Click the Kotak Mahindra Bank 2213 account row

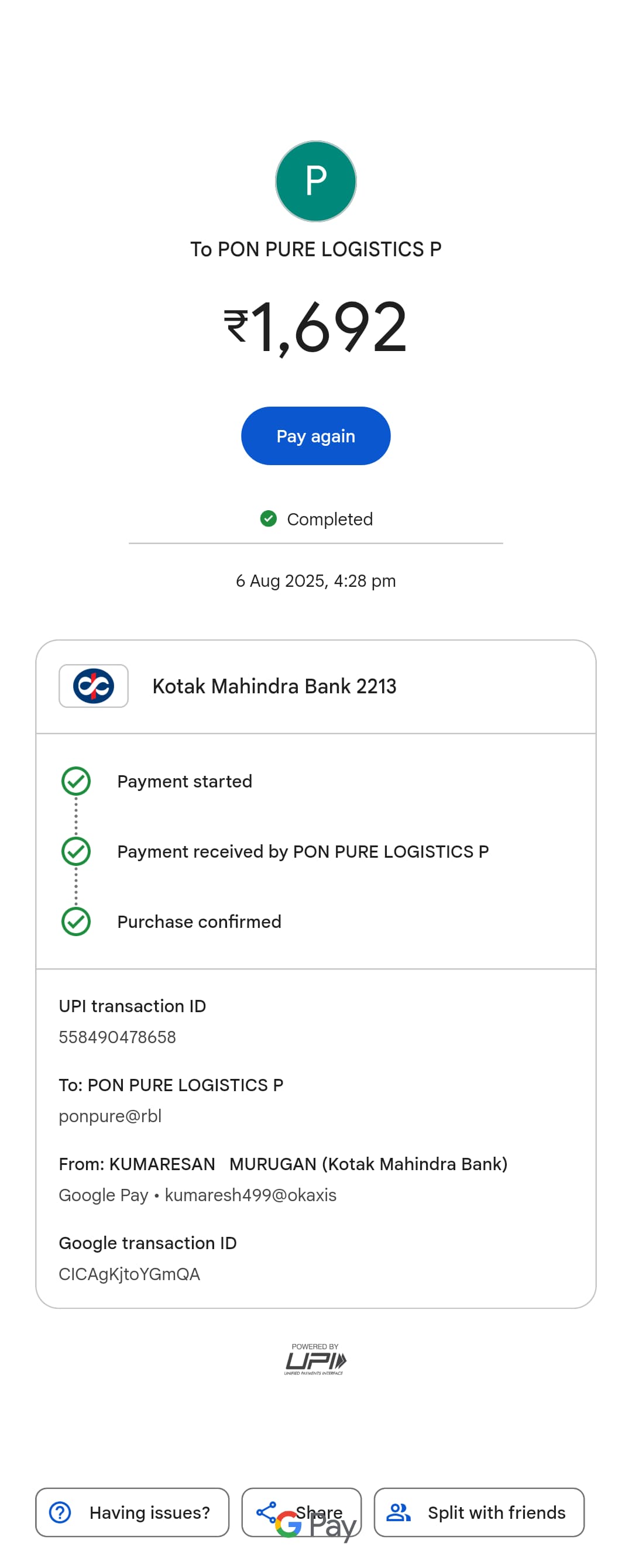315,686
